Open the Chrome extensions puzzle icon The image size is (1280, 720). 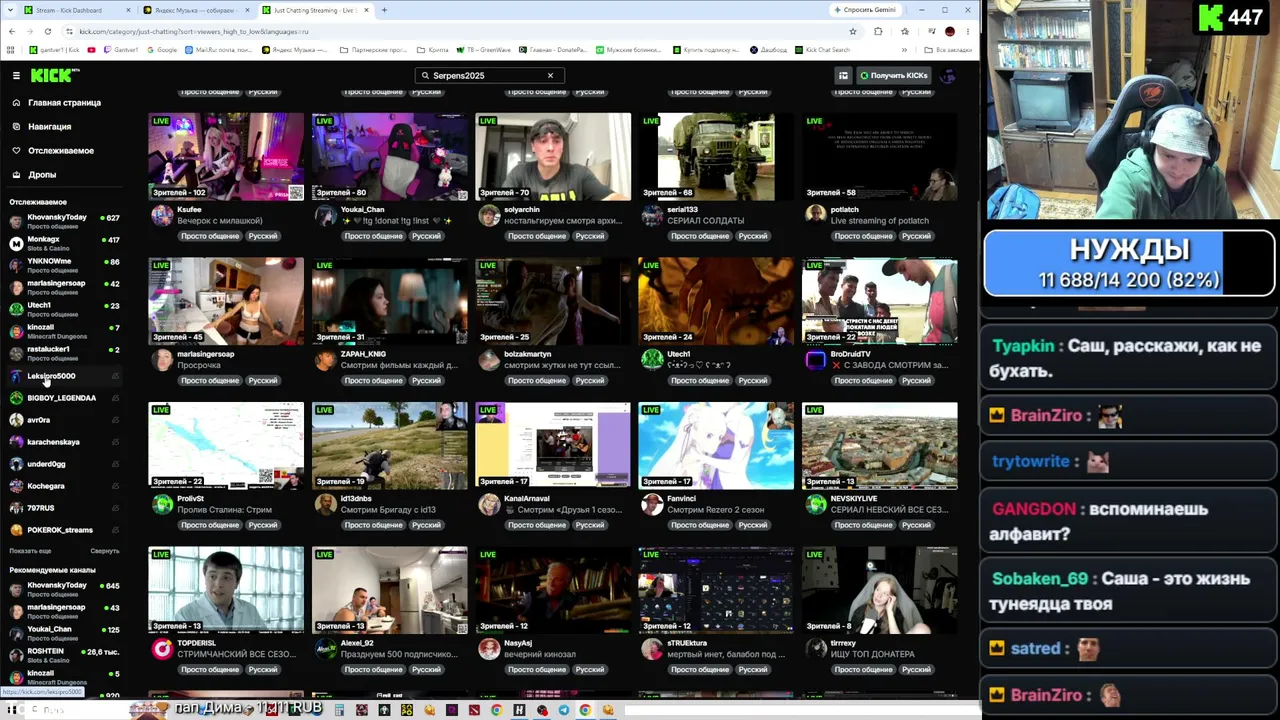pos(878,31)
